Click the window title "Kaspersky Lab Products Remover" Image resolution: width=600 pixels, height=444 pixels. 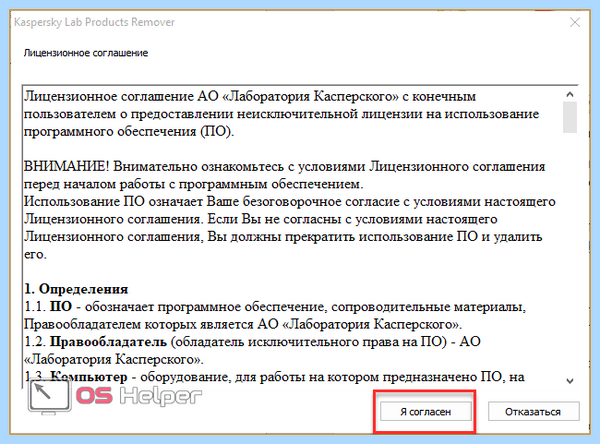pyautogui.click(x=94, y=22)
